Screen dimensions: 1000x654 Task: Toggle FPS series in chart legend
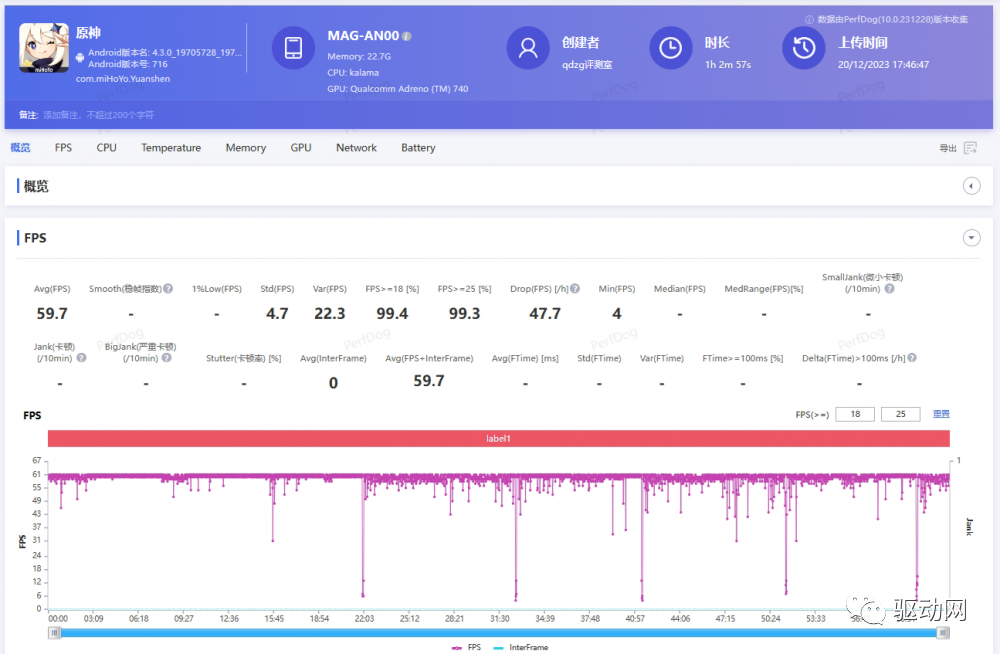pos(466,647)
